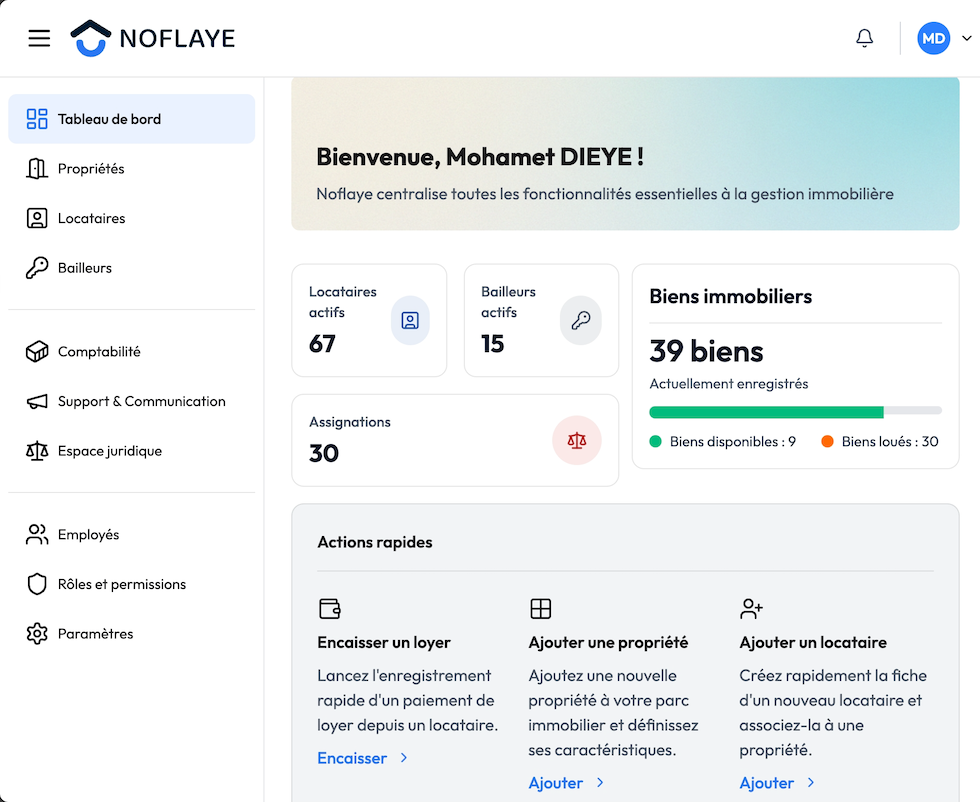Click the arrow beside Ajouter for propriété
This screenshot has height=802, width=980.
pyautogui.click(x=600, y=783)
